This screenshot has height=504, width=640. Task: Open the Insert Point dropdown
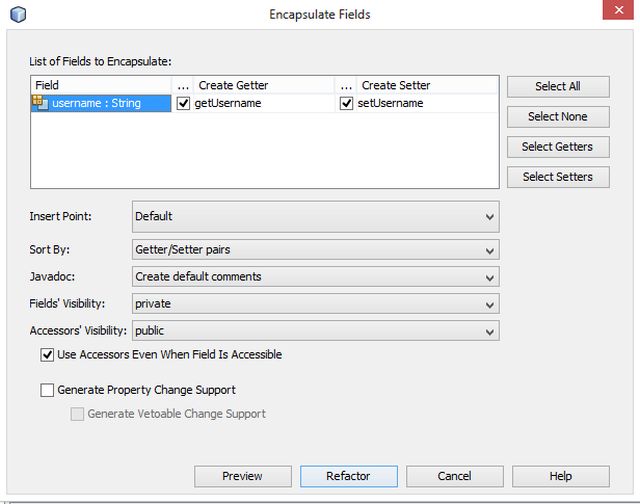(x=315, y=216)
